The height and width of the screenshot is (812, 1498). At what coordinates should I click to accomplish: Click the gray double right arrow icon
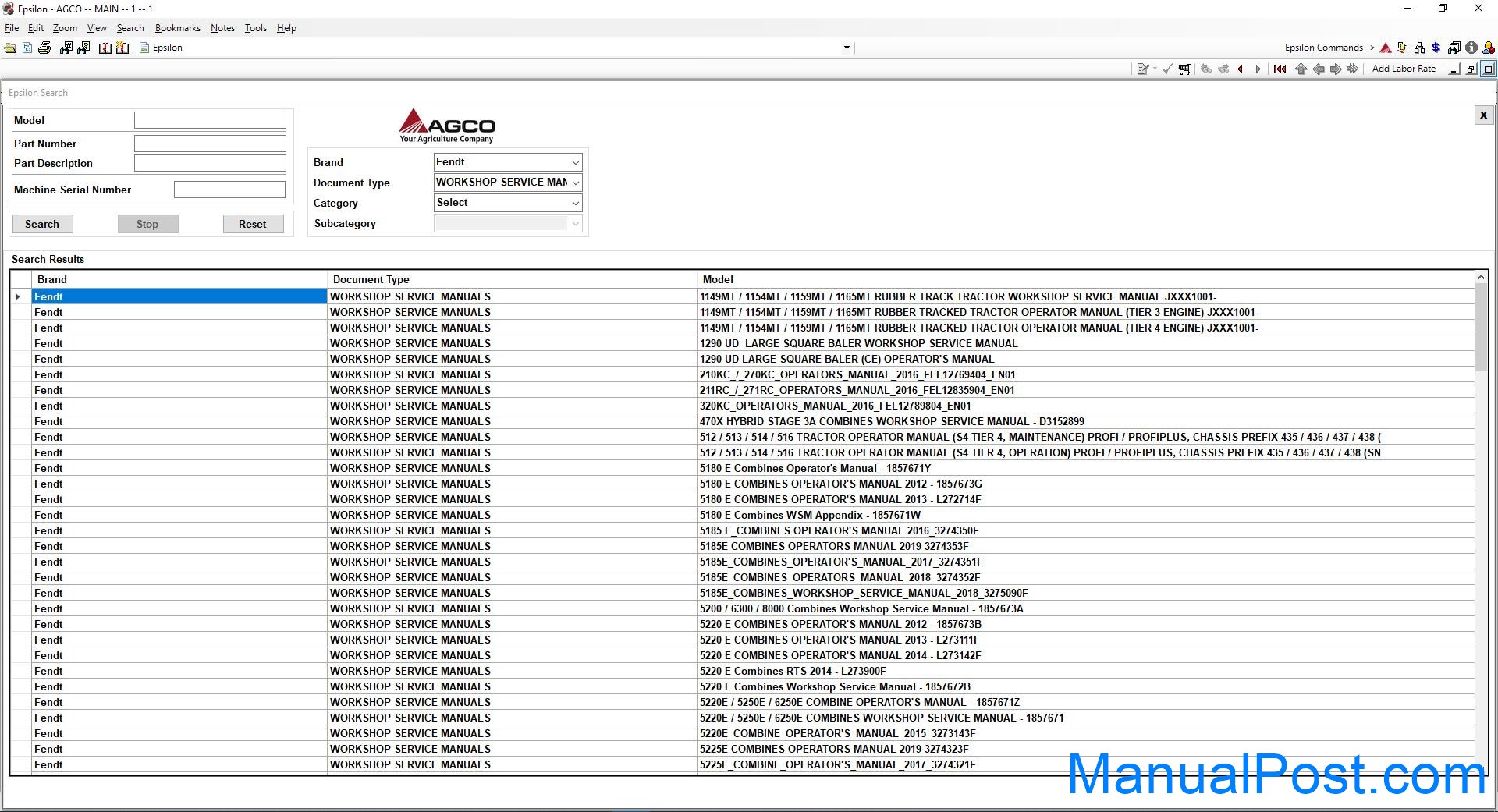tap(1353, 69)
